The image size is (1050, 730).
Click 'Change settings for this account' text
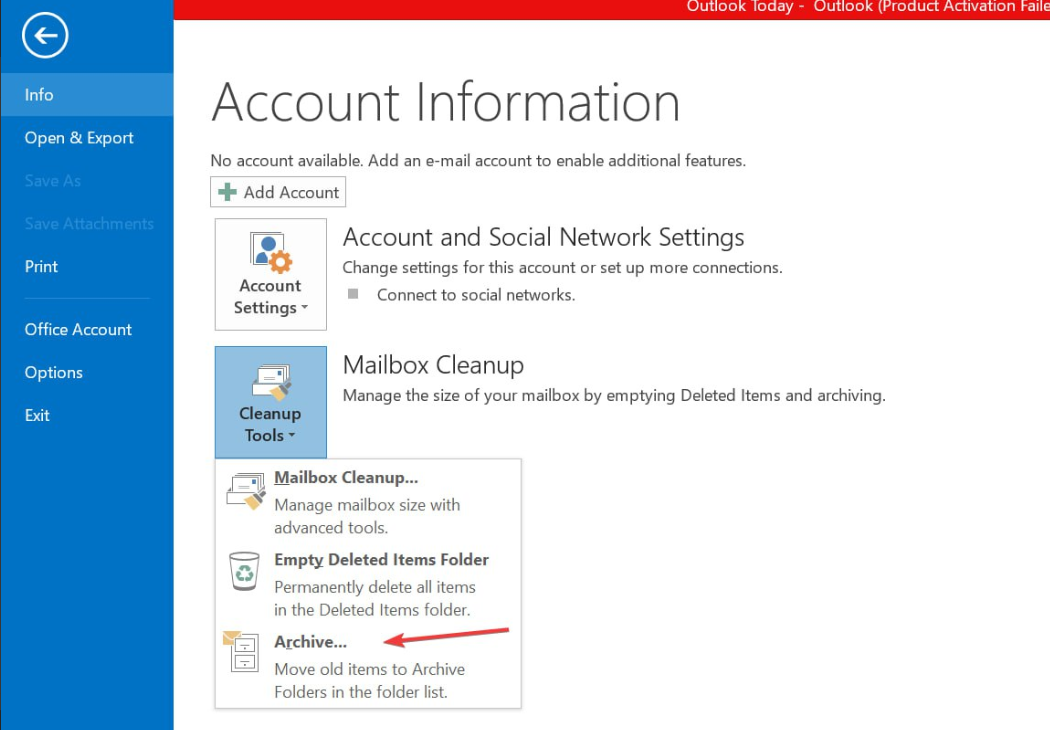point(562,267)
